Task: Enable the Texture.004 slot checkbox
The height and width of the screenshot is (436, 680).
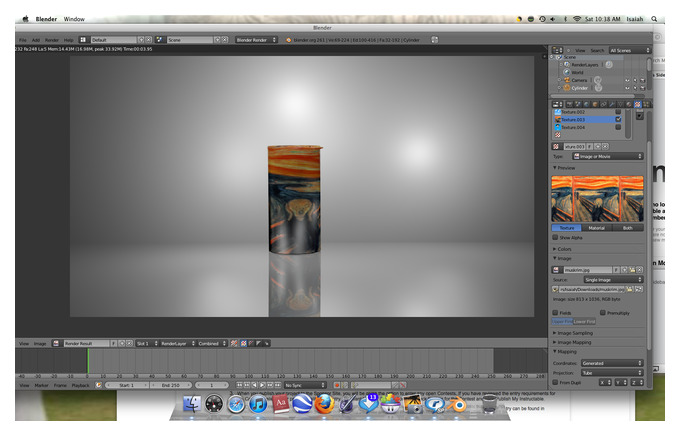Action: point(618,127)
